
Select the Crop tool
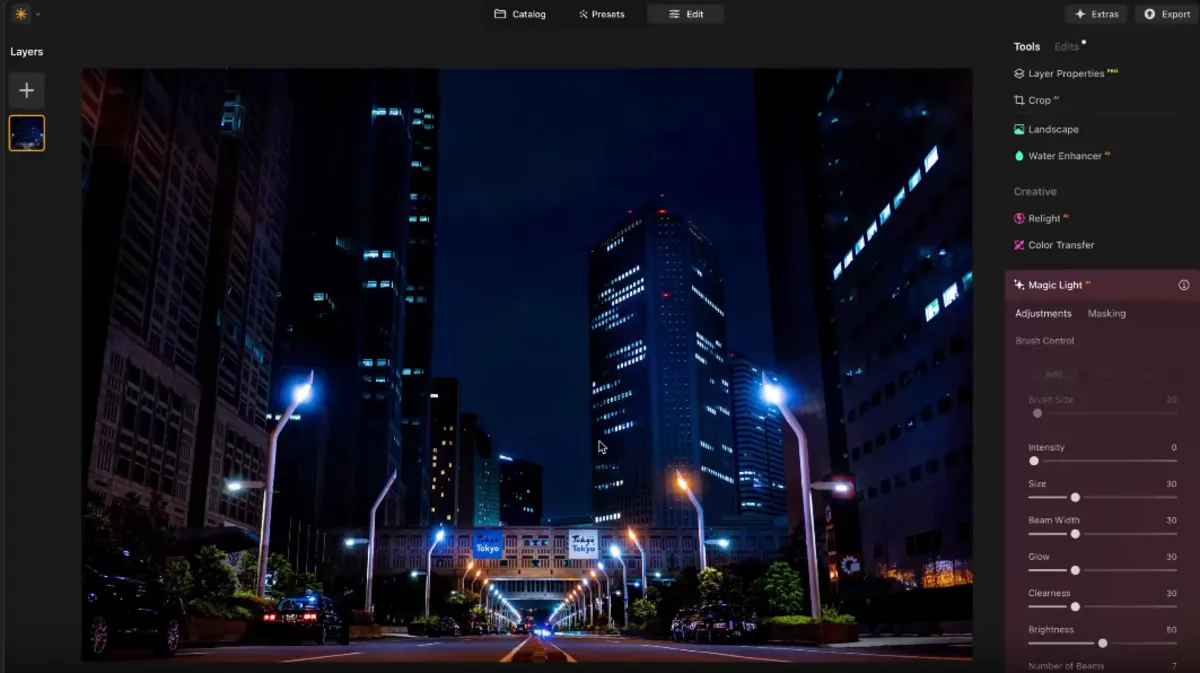tap(1038, 100)
